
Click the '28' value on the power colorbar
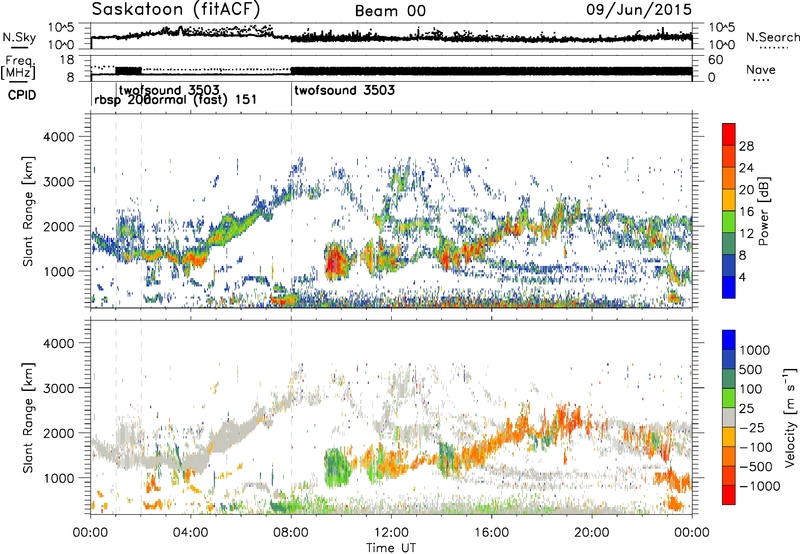(x=746, y=146)
